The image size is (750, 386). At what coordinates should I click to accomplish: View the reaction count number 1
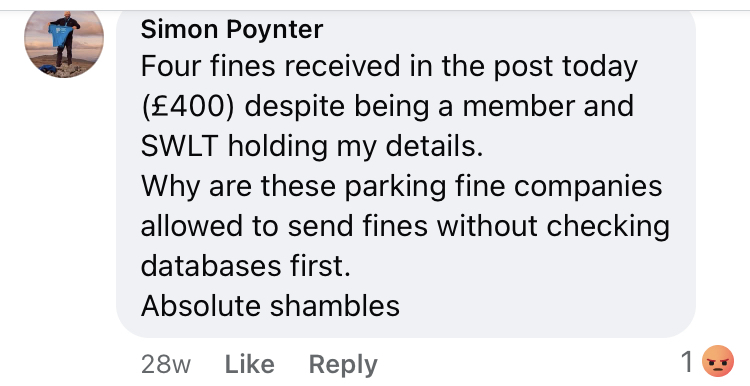click(x=687, y=362)
